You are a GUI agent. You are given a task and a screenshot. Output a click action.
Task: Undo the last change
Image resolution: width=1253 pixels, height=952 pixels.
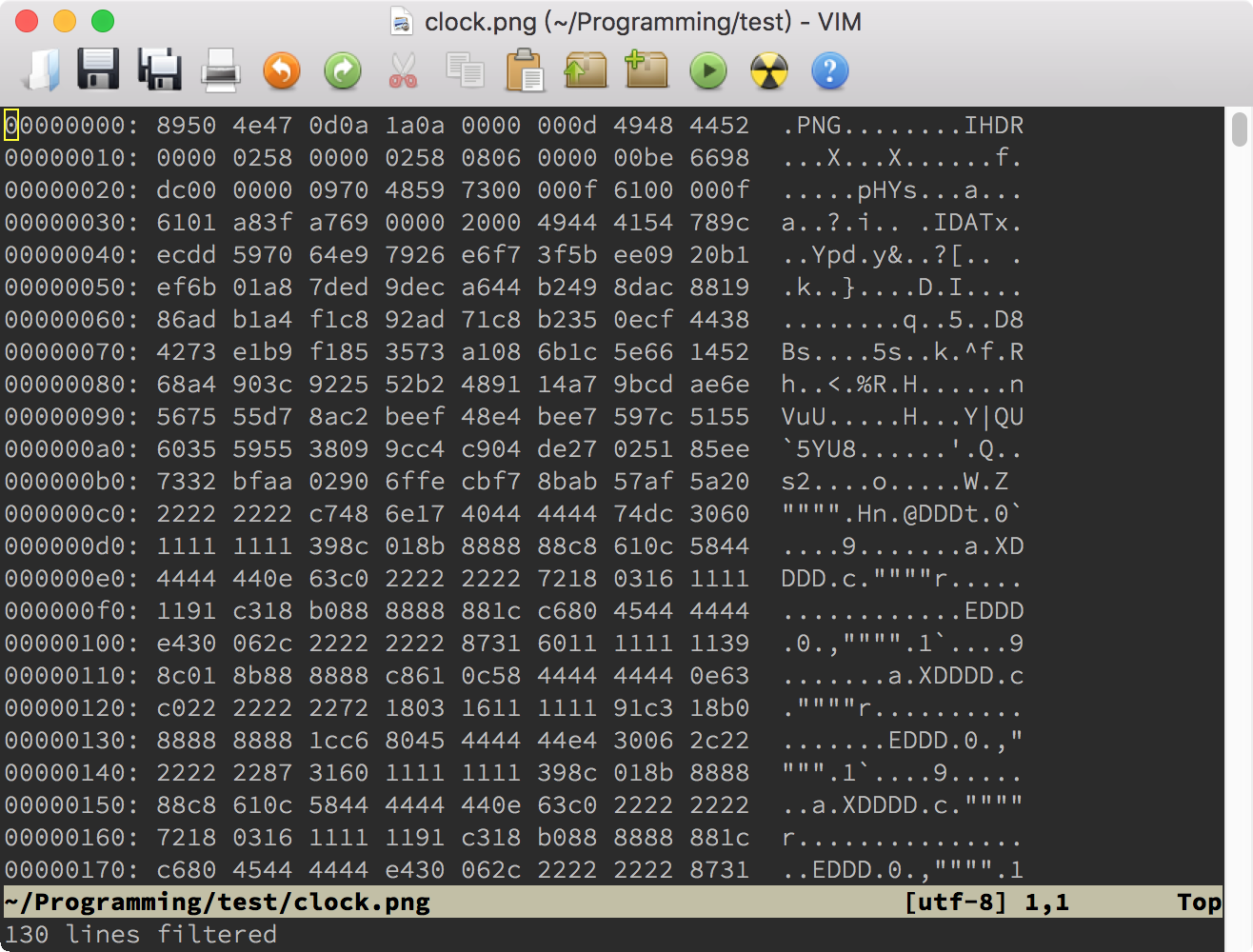click(x=282, y=69)
